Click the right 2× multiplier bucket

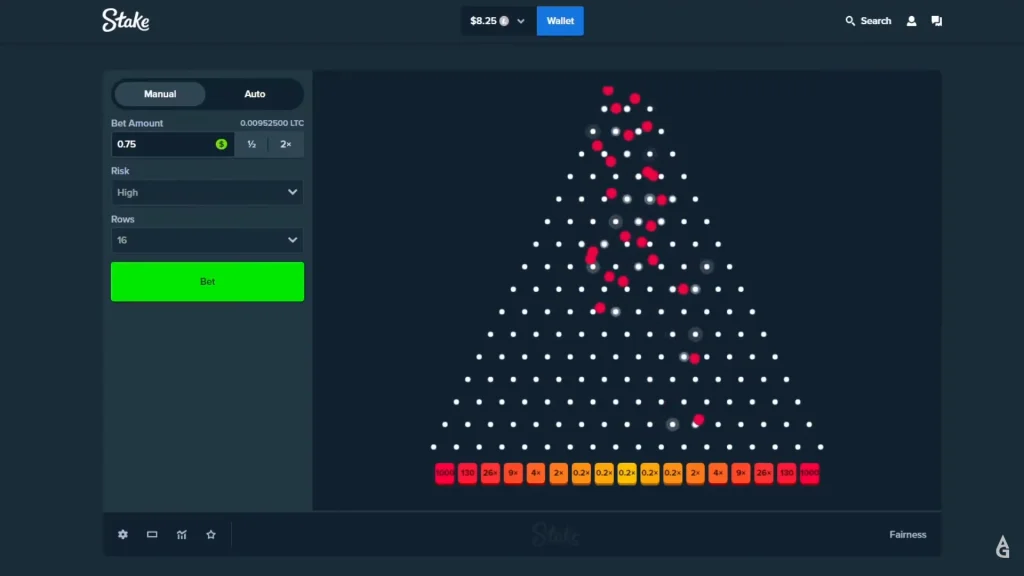(696, 473)
